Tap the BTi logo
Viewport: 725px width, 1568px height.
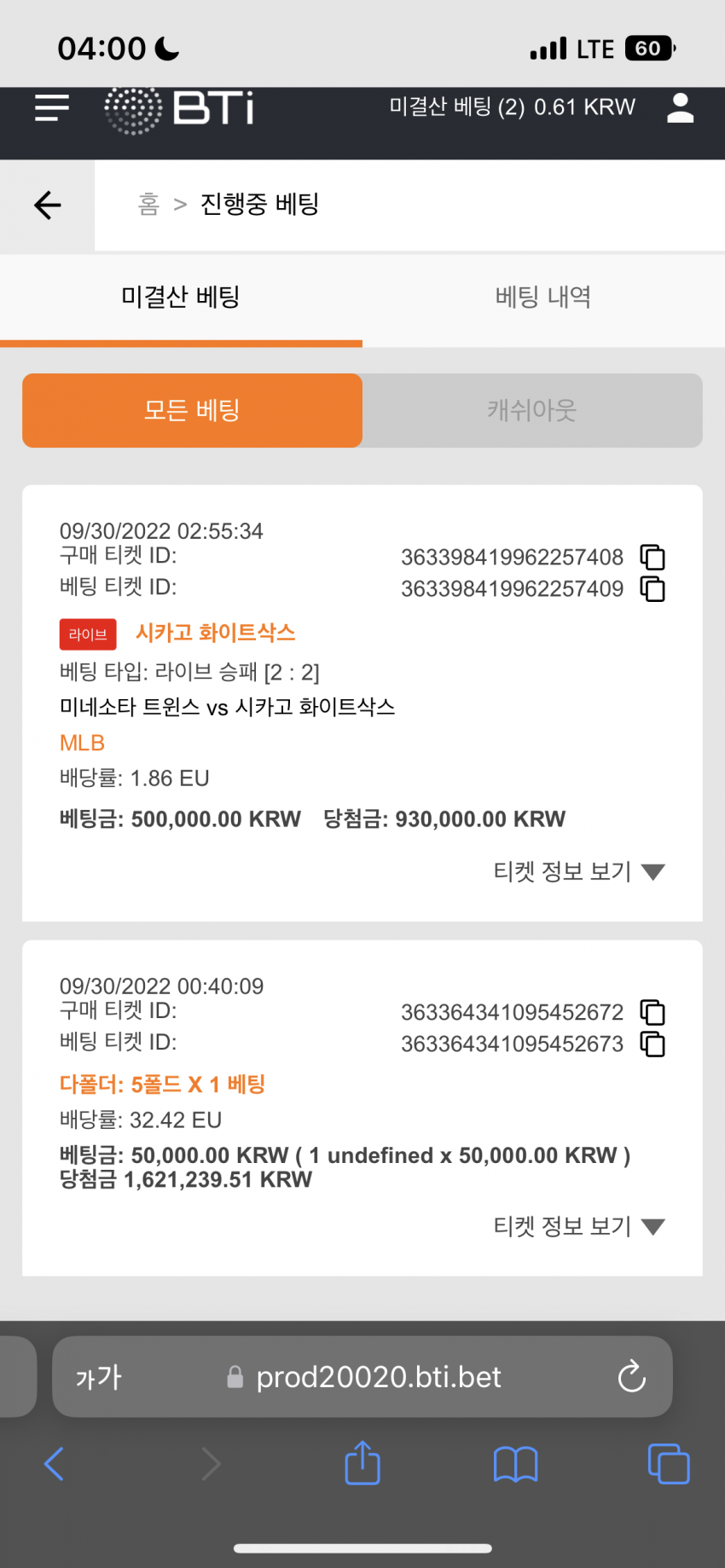[x=179, y=109]
